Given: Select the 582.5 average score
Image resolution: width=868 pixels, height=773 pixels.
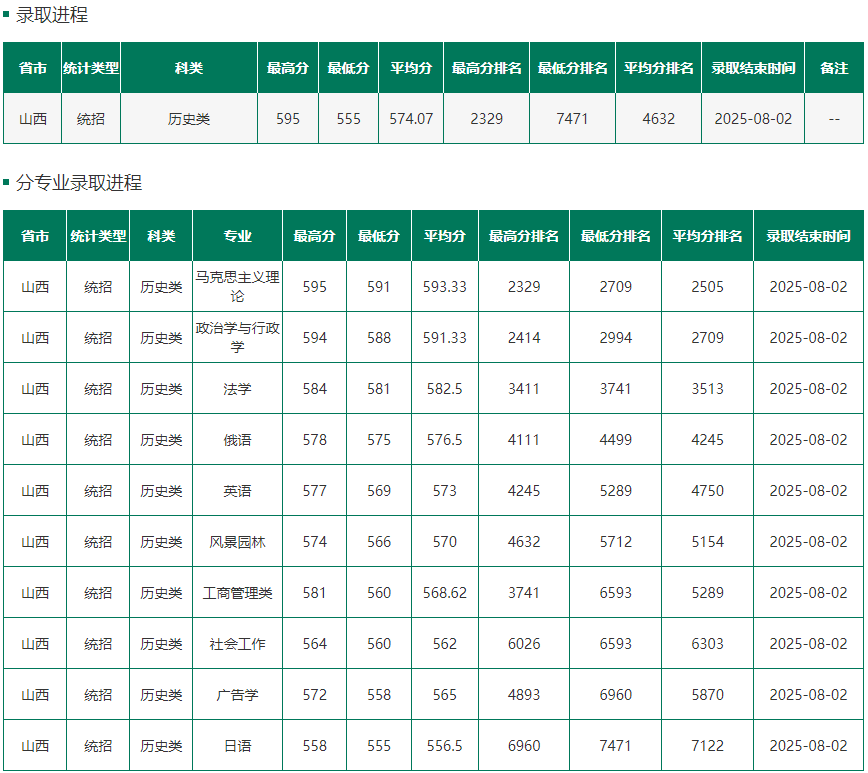Looking at the screenshot, I should (x=445, y=389).
